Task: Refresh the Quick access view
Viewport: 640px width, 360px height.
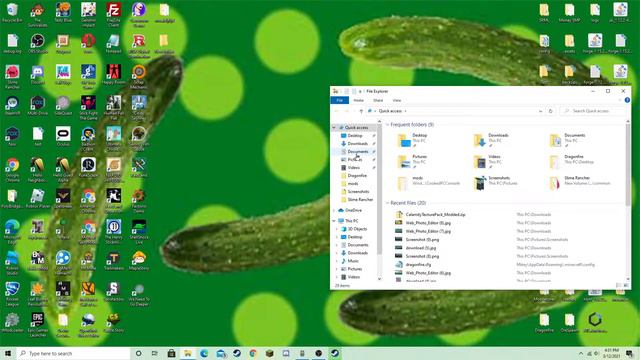Action: [550, 111]
